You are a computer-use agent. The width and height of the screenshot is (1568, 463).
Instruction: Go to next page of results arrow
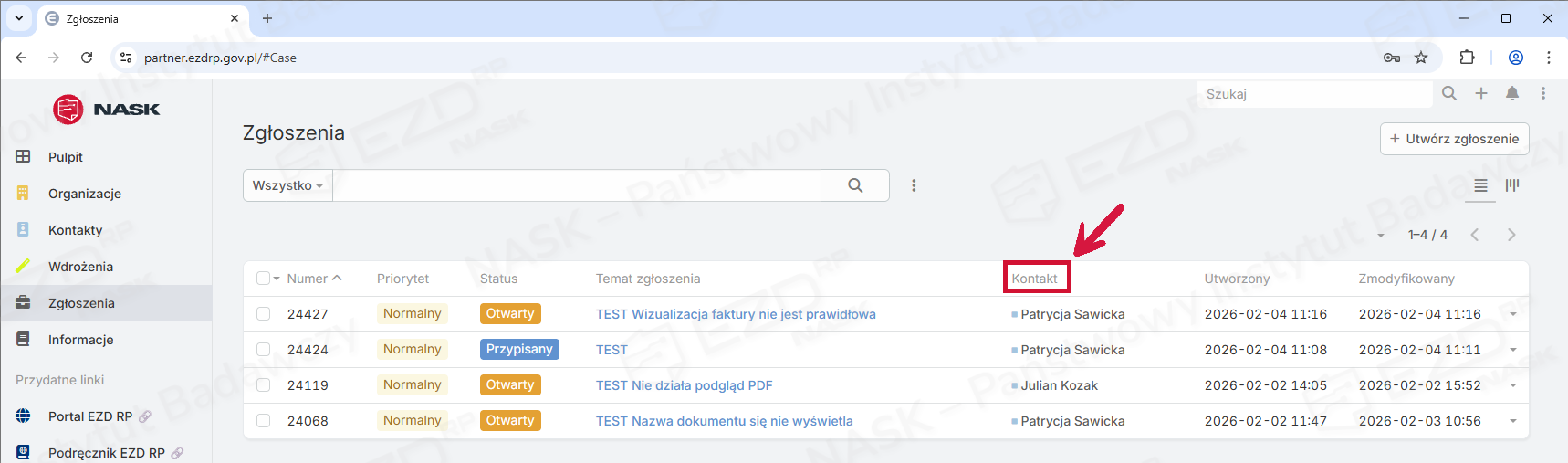tap(1511, 235)
